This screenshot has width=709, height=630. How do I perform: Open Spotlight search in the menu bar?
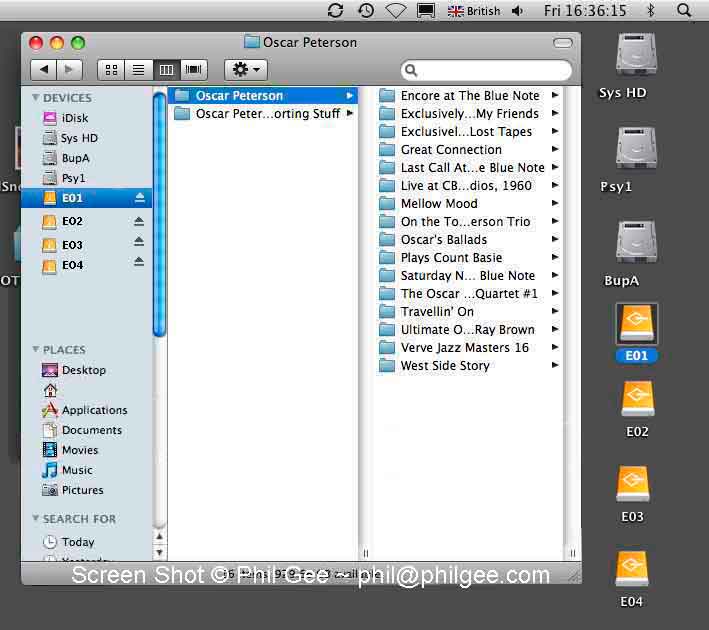[x=684, y=10]
